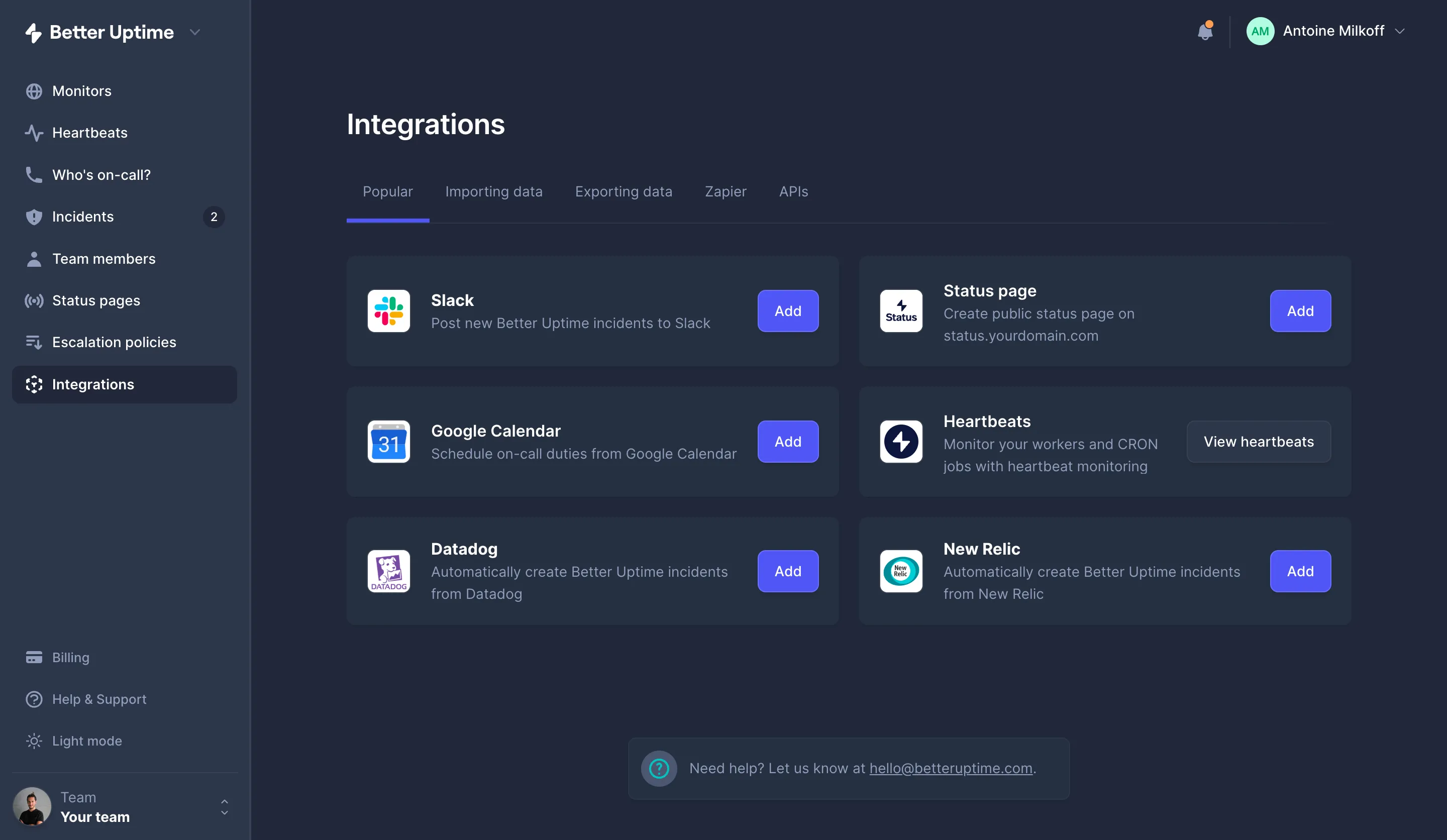This screenshot has width=1447, height=840.
Task: Click the New Relic logo icon
Action: point(901,571)
